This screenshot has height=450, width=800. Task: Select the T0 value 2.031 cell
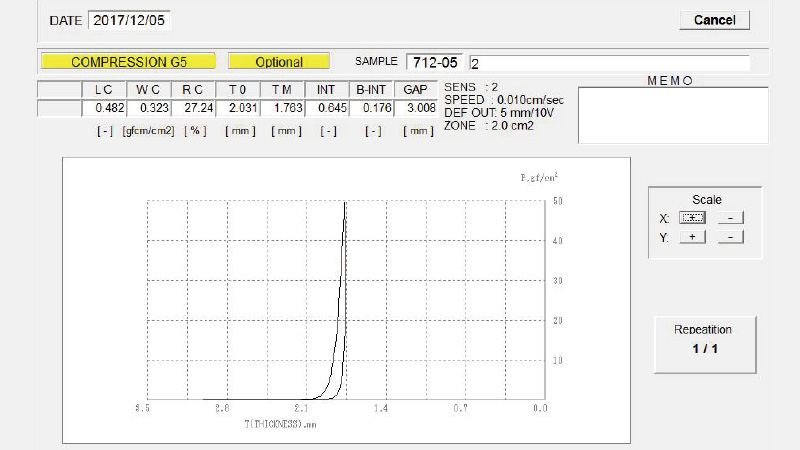coord(241,107)
